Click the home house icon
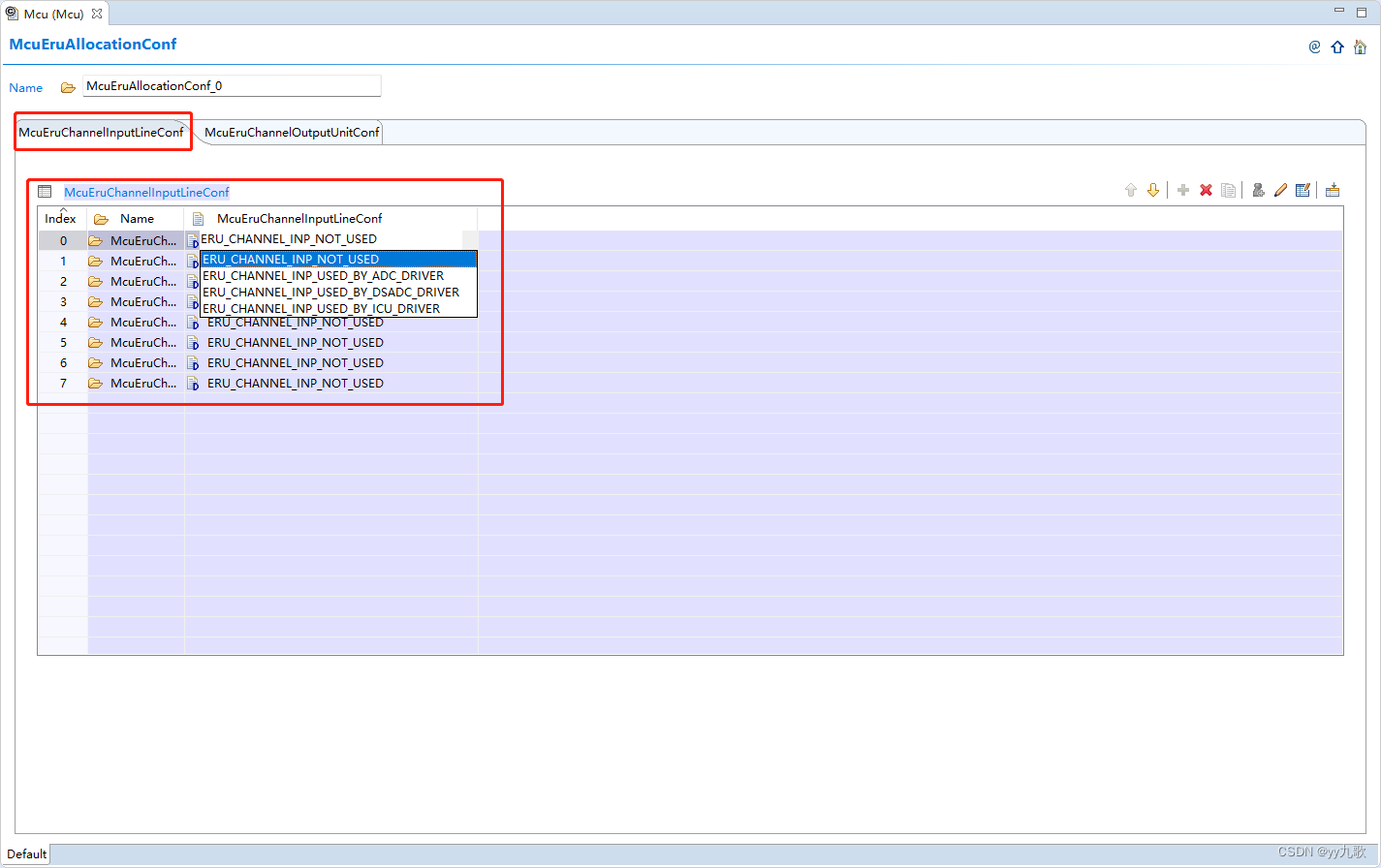This screenshot has height=868, width=1381. pos(1361,46)
